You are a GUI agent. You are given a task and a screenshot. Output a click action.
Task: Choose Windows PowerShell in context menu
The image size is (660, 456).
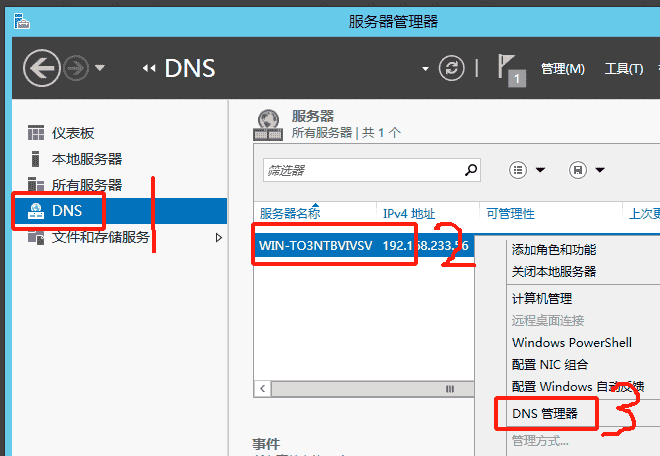[571, 342]
